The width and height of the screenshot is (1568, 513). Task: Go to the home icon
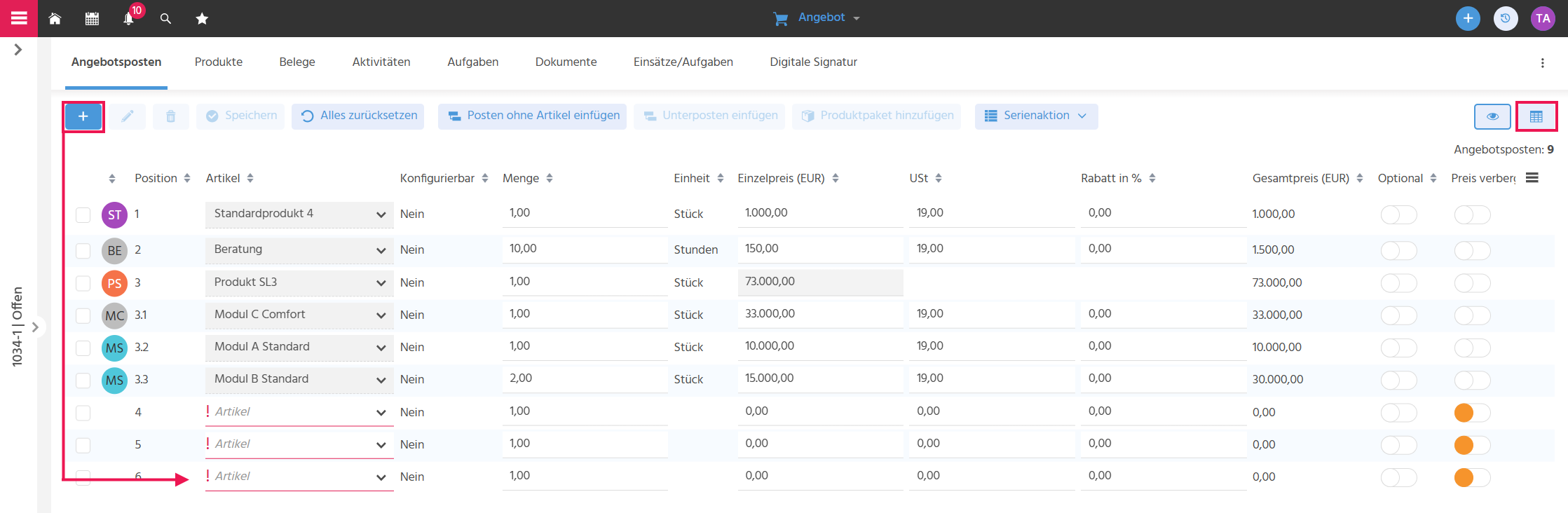(x=55, y=19)
